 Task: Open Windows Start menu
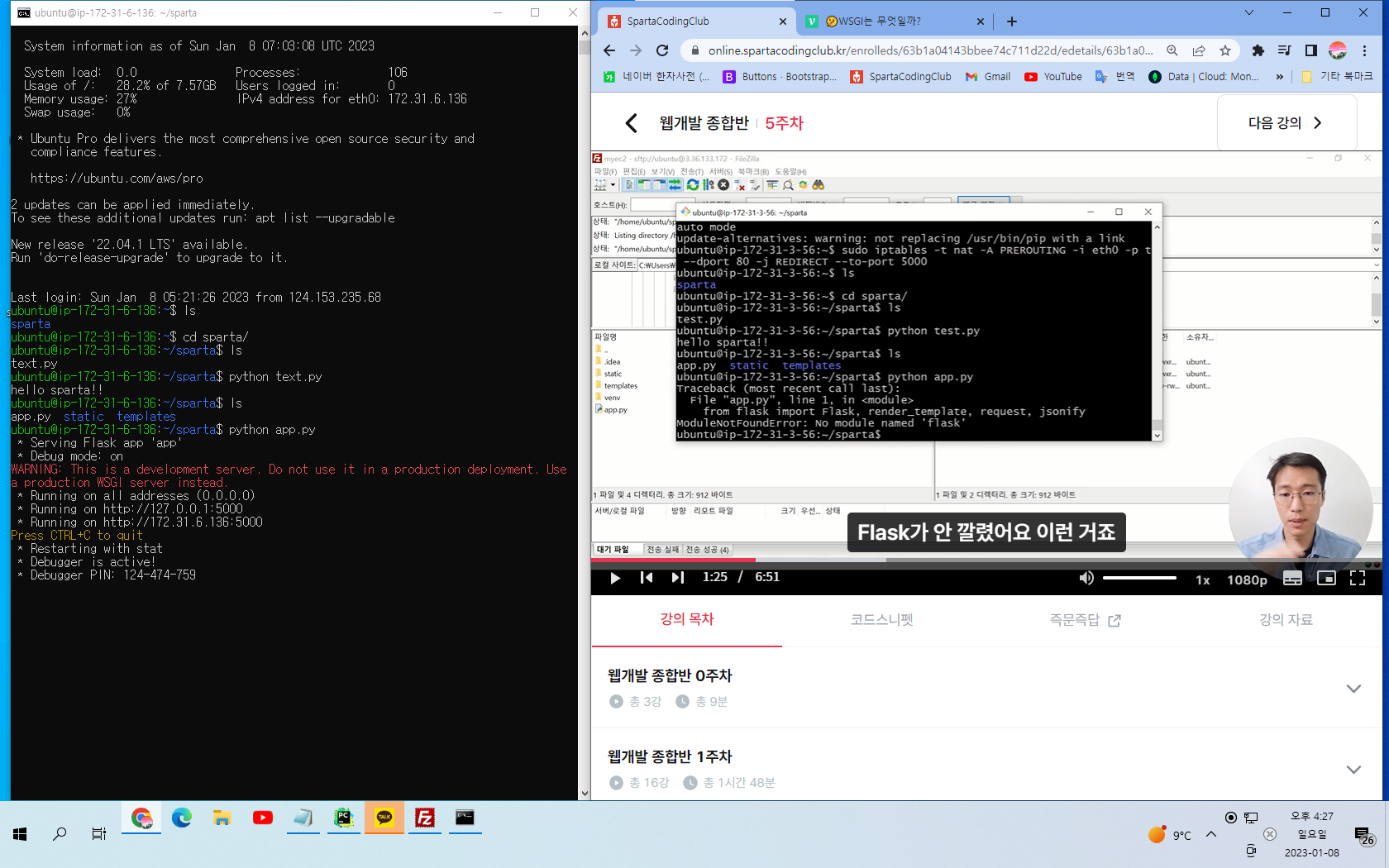tap(20, 834)
